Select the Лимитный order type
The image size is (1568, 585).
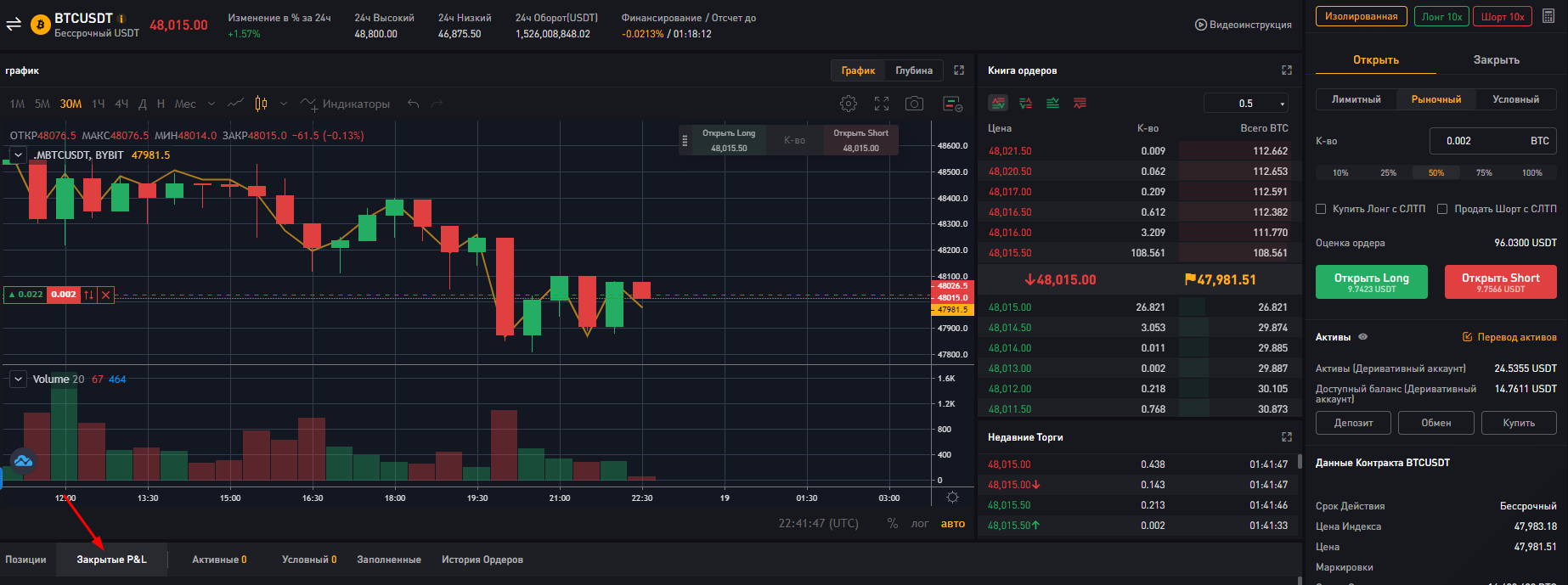pos(1356,99)
